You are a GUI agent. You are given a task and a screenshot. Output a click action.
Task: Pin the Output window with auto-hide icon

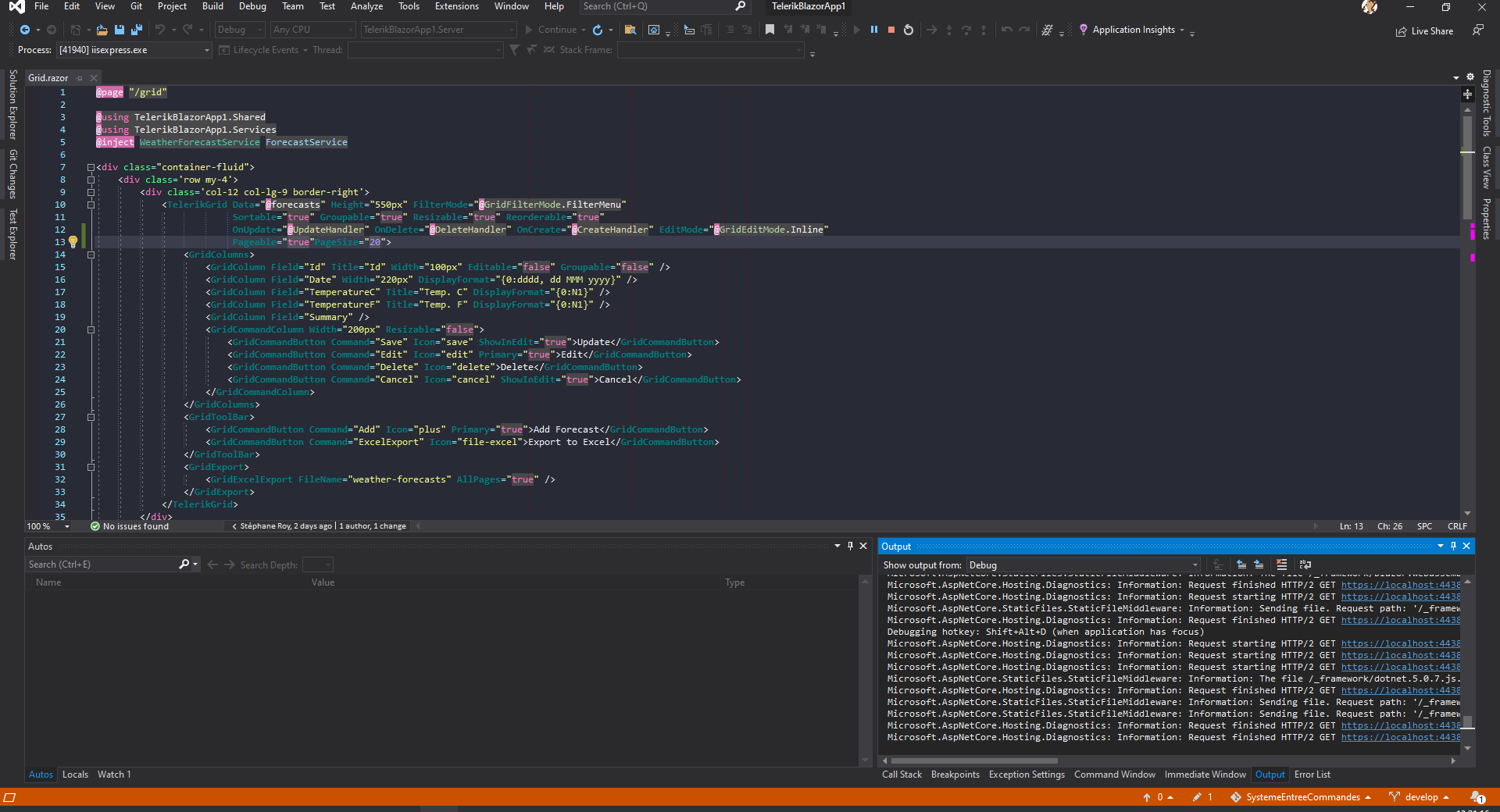coord(1453,546)
